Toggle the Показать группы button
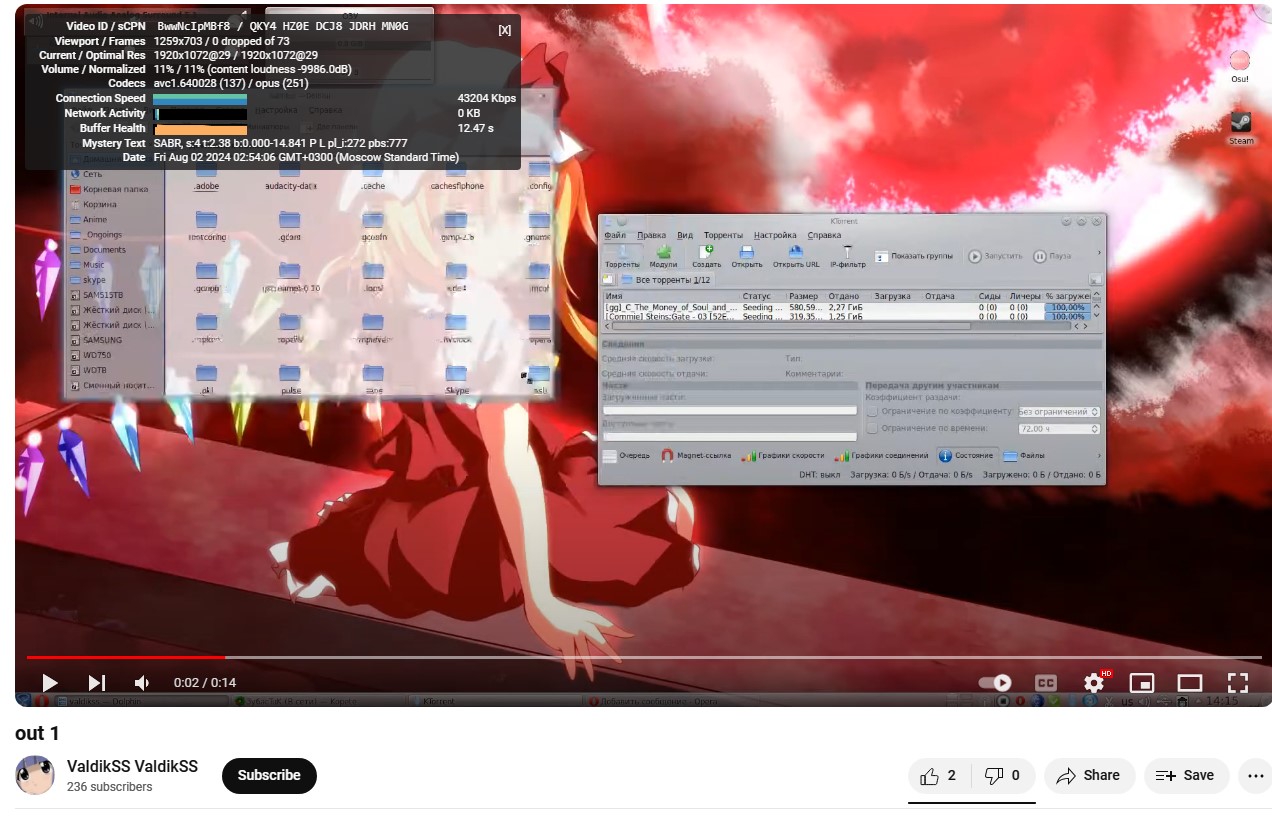The width and height of the screenshot is (1272, 817). [x=914, y=257]
